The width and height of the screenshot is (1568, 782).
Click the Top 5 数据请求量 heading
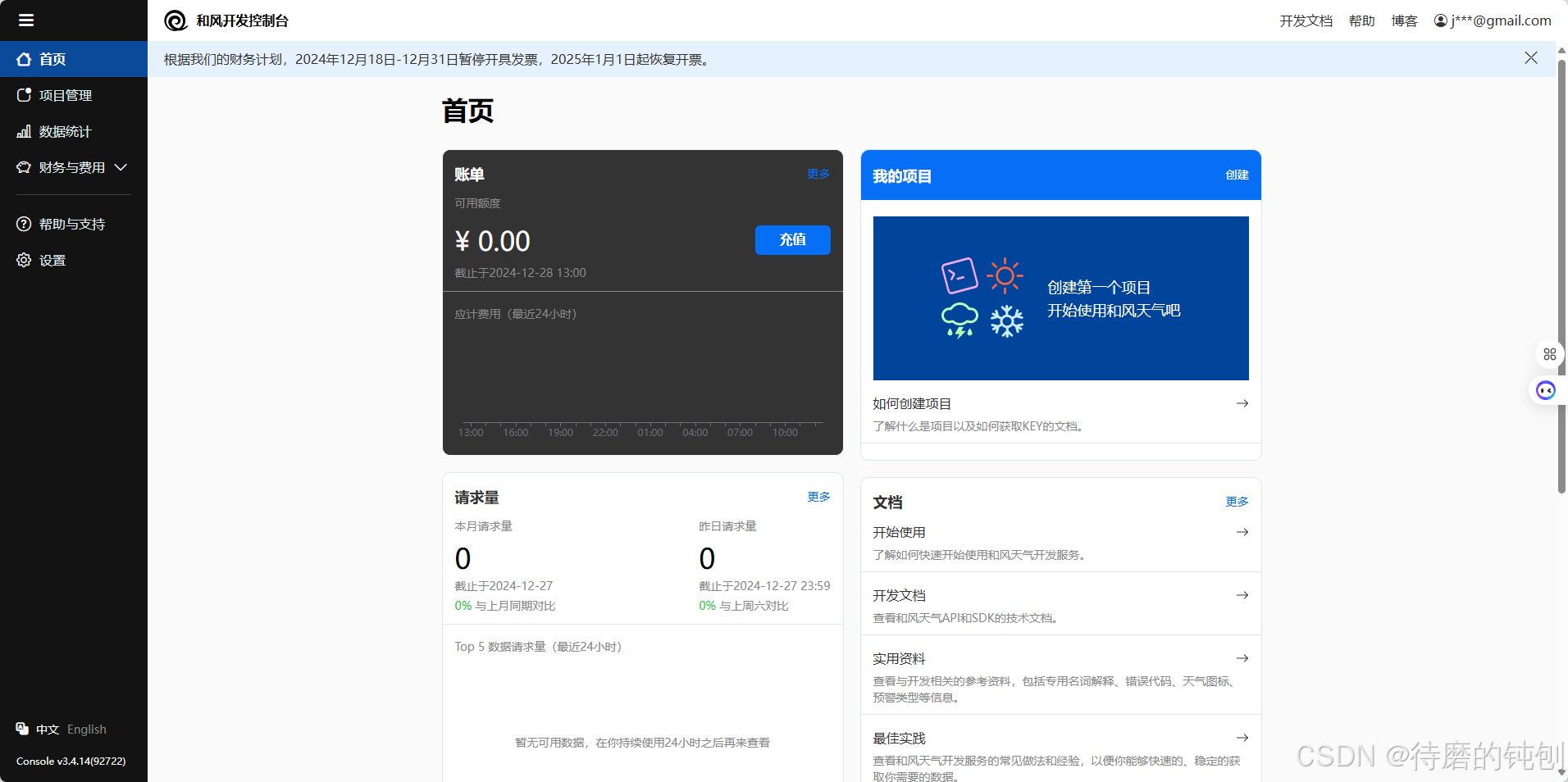539,647
